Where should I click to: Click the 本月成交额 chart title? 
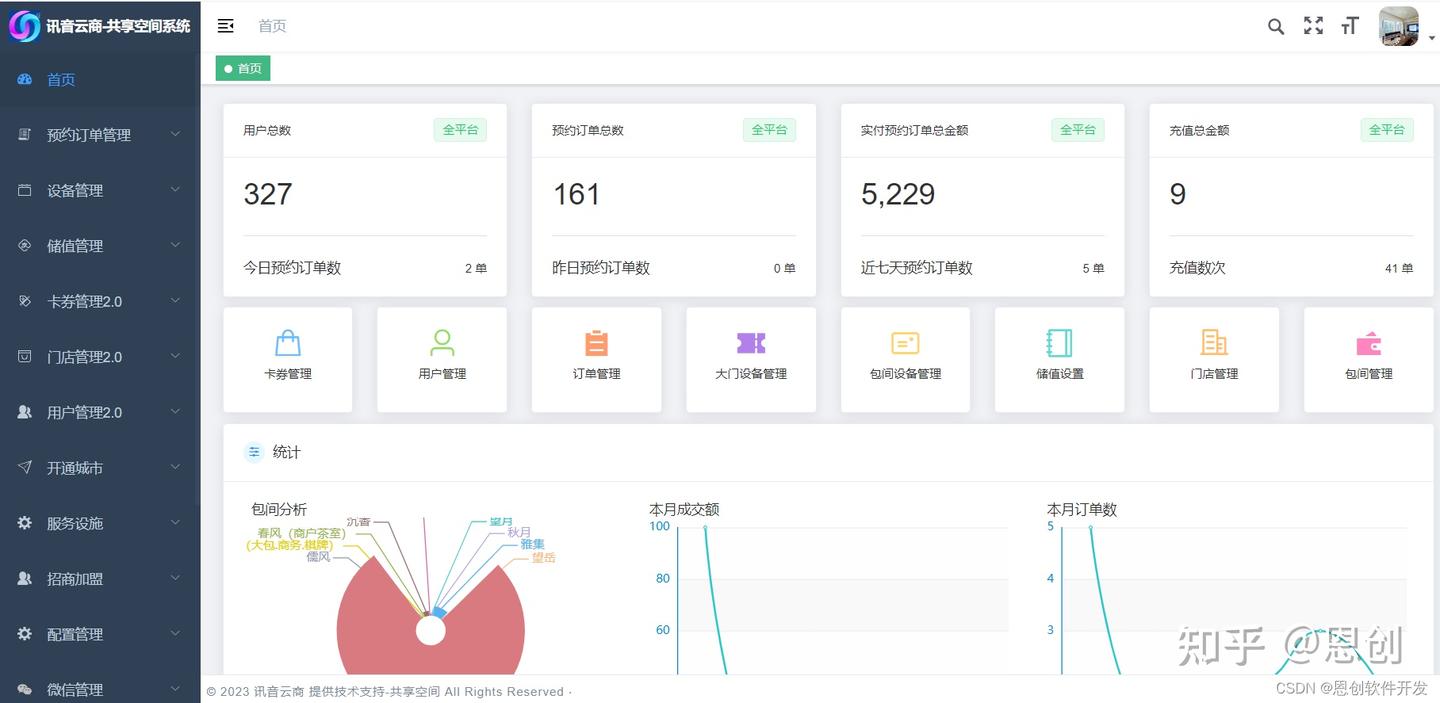tap(684, 509)
